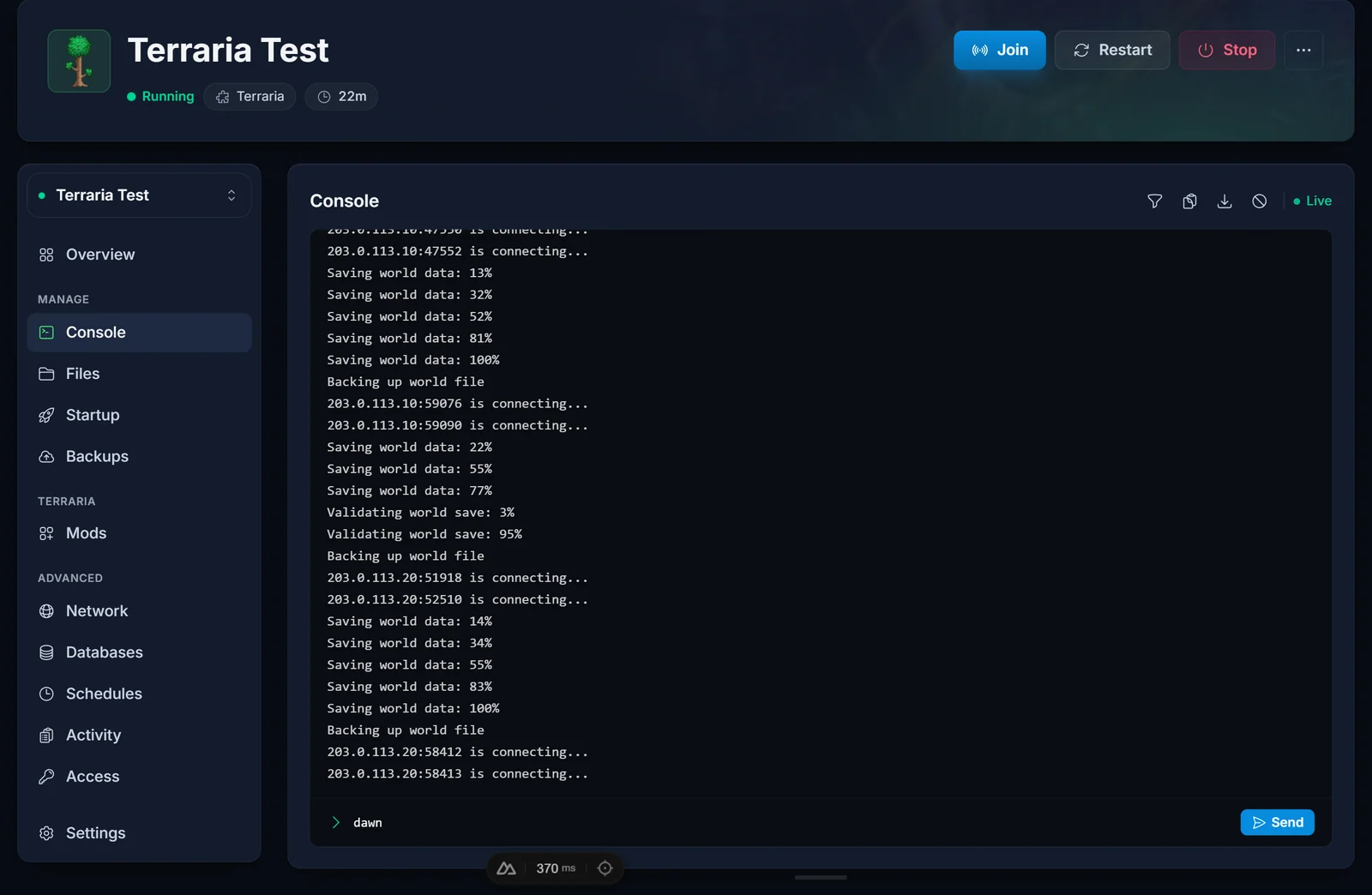Click log line 'Saving world data: 83%'

coord(409,687)
